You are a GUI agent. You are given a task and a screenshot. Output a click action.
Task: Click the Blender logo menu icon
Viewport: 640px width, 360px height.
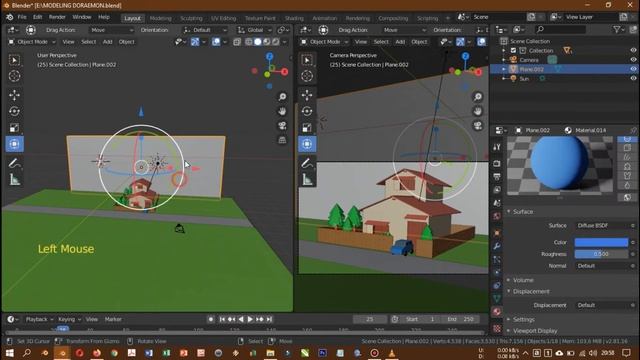[10, 17]
